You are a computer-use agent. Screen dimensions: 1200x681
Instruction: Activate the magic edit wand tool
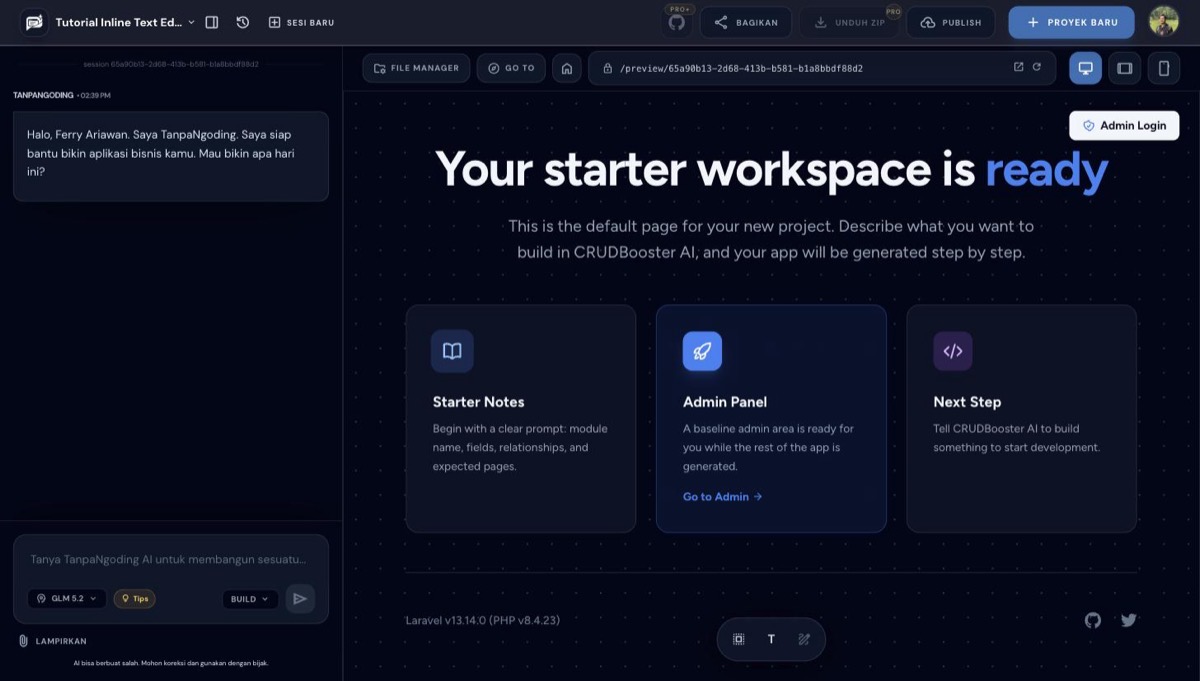tap(804, 639)
